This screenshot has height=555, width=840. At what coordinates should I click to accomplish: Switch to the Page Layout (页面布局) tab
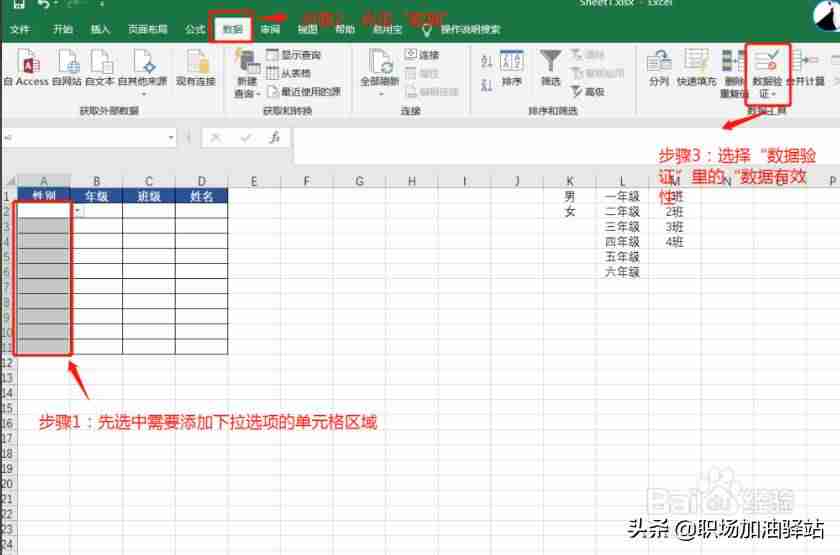tap(148, 29)
